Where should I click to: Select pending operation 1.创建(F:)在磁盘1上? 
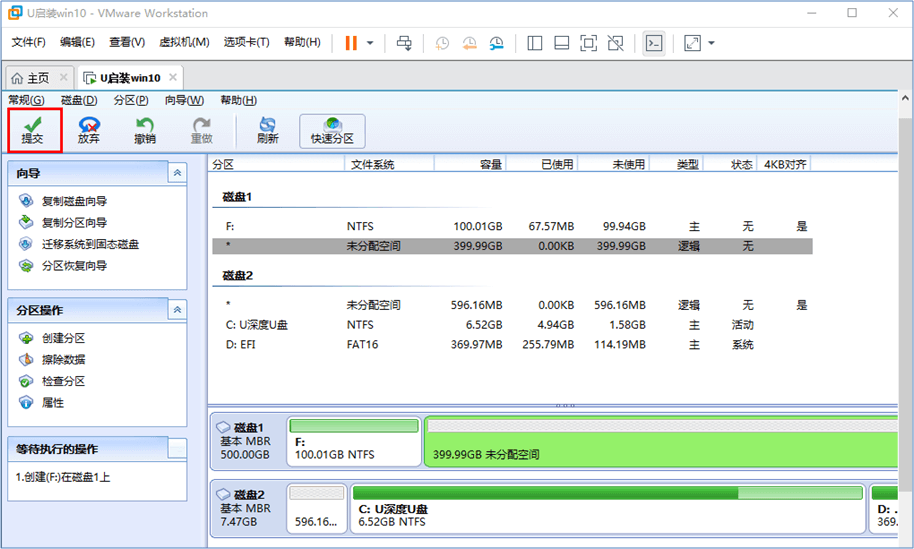pos(63,477)
